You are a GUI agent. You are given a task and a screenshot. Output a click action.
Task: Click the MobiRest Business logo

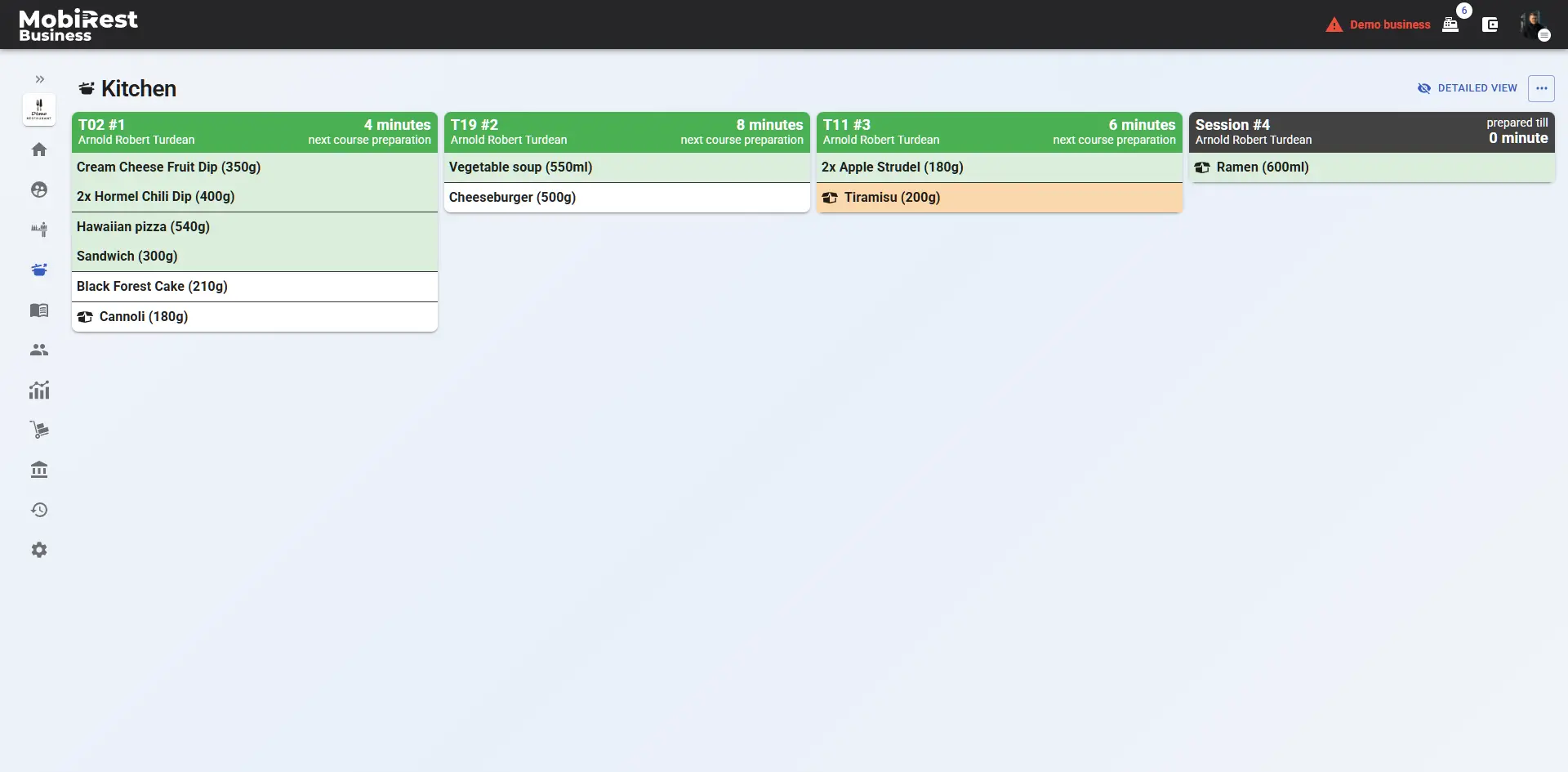(78, 25)
